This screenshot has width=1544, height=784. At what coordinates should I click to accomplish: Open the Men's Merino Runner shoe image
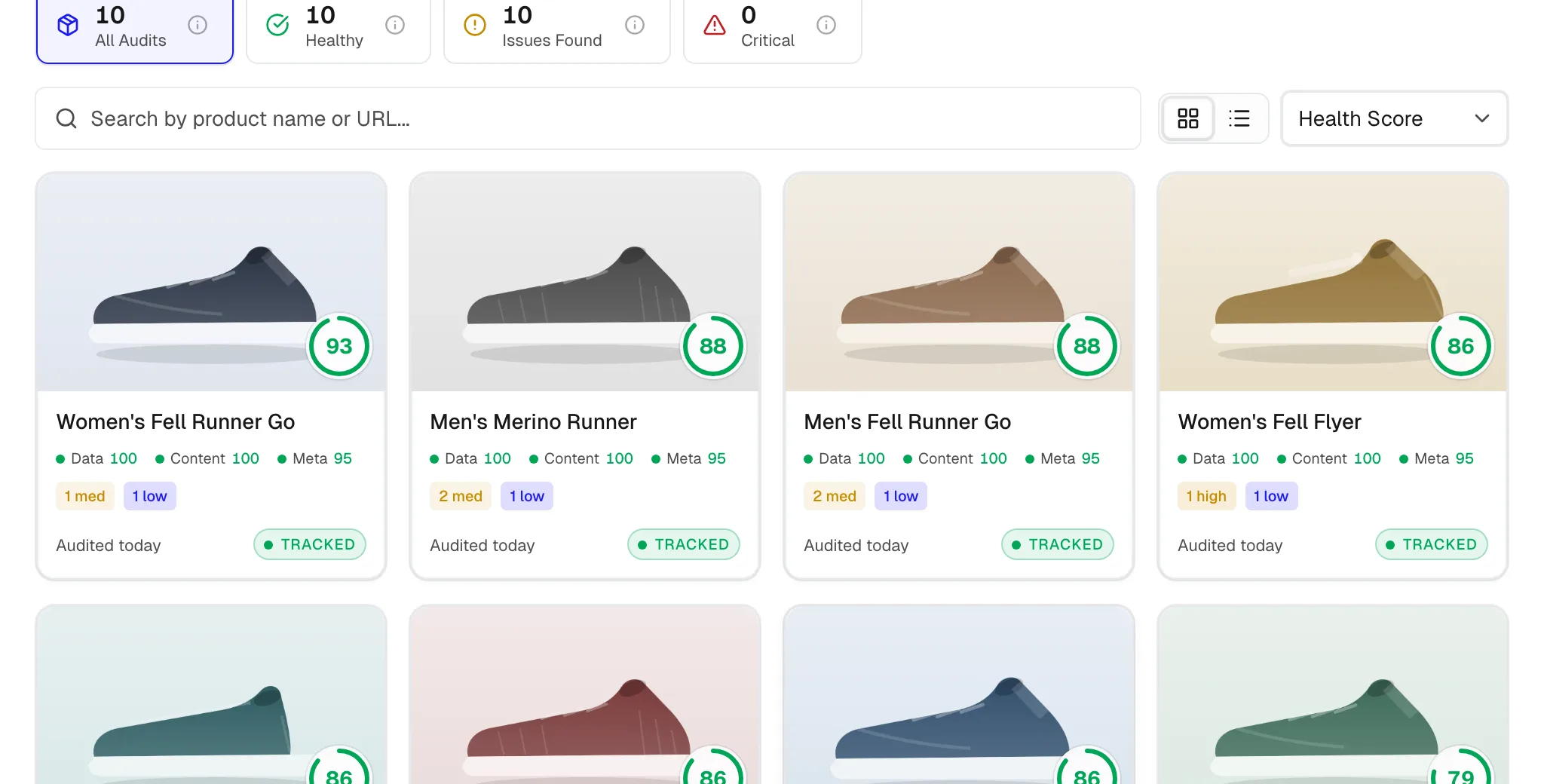(585, 283)
